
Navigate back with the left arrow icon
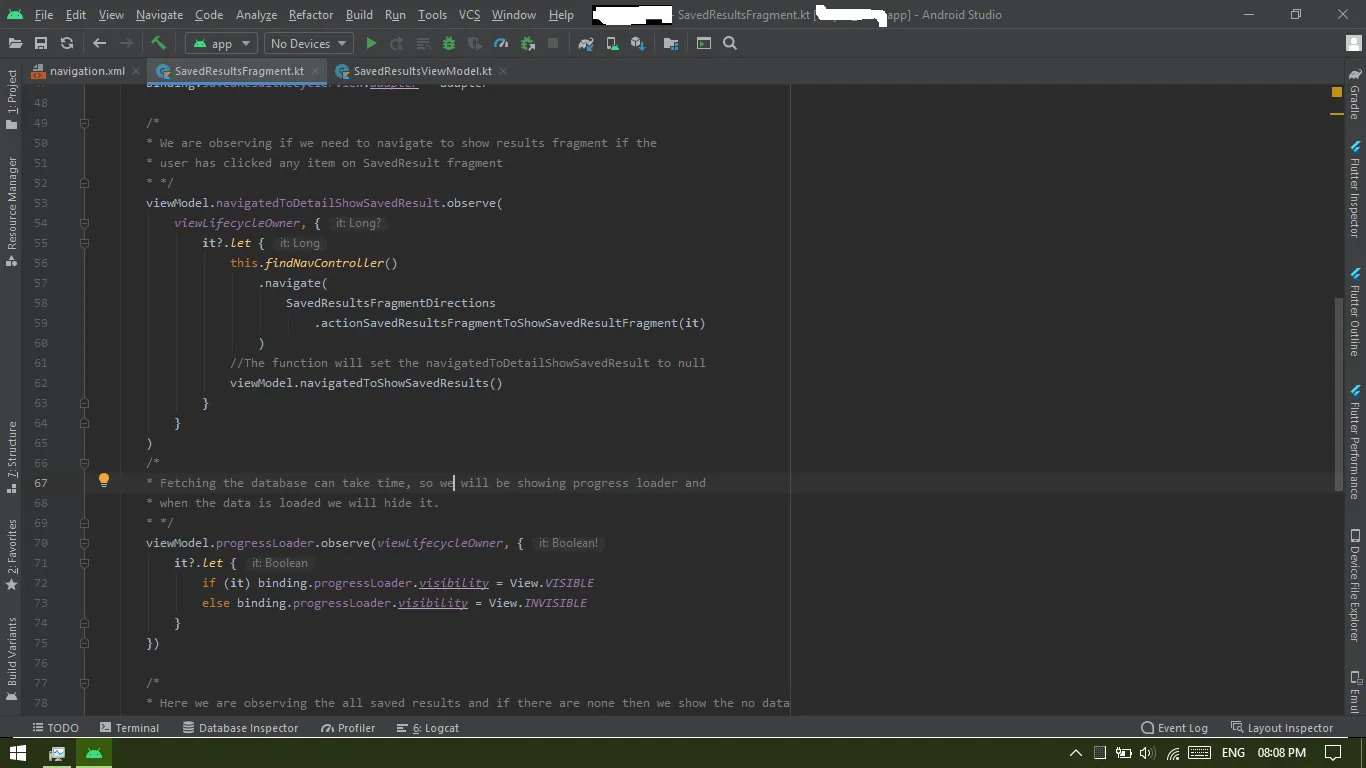[99, 43]
